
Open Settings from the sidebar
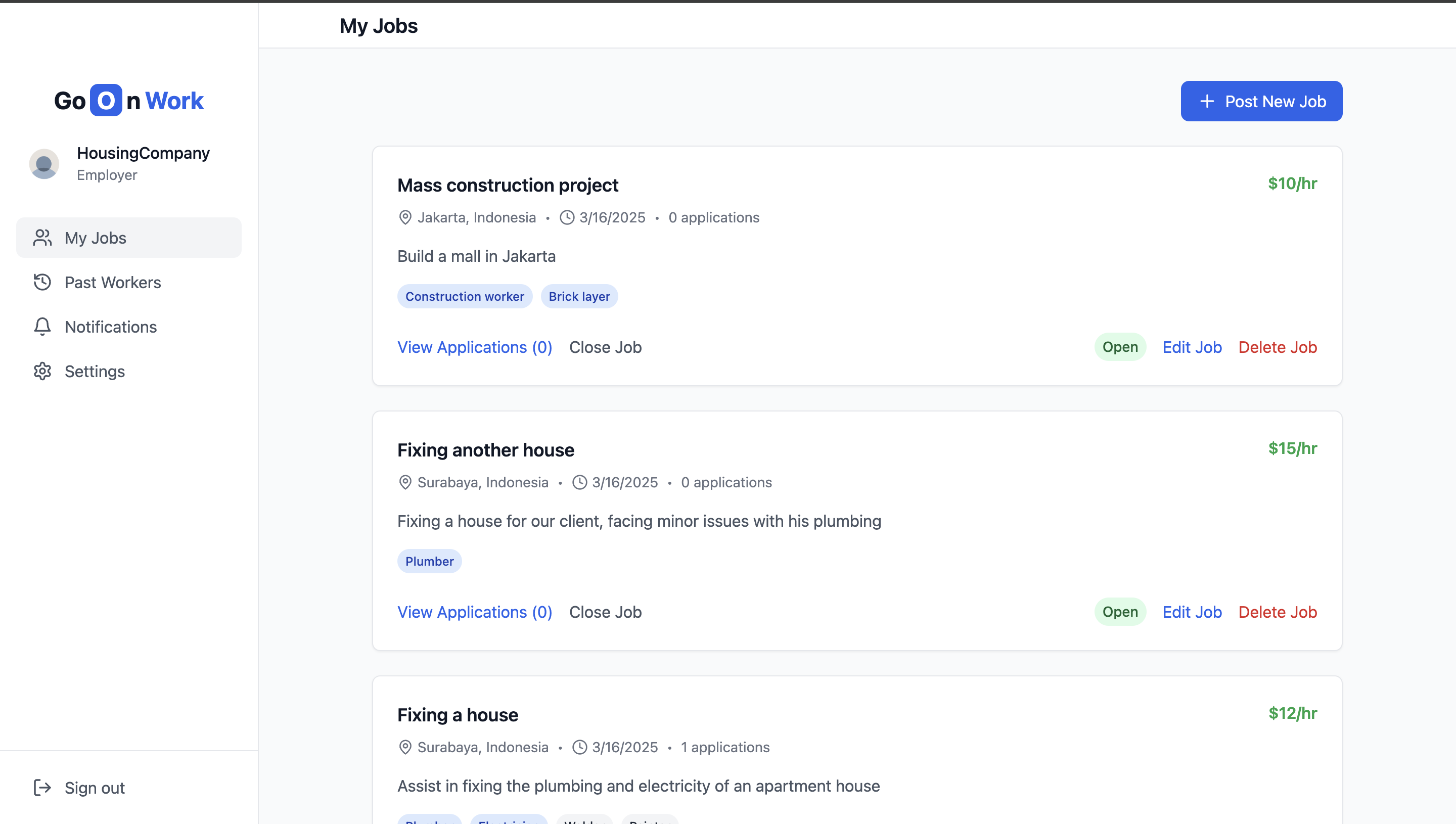tap(95, 371)
